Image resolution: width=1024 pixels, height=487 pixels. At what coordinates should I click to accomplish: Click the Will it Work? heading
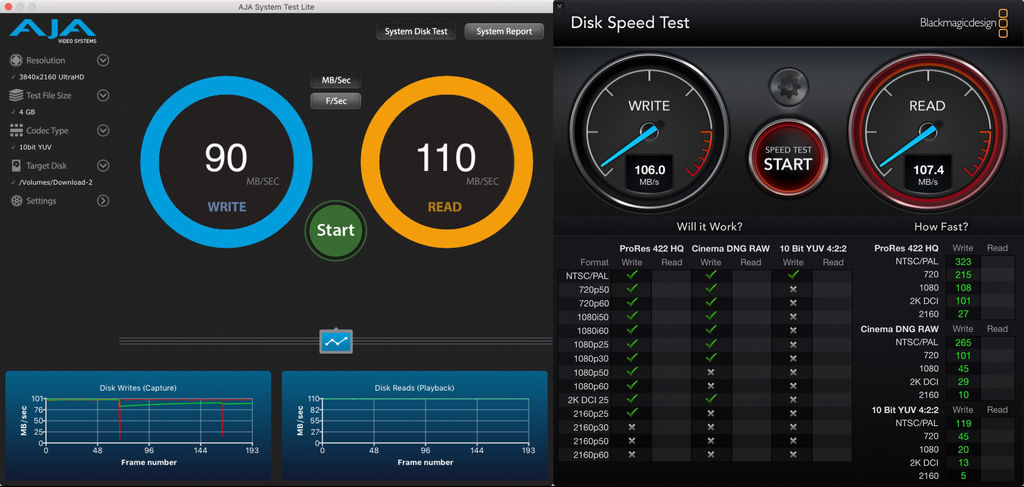click(710, 227)
